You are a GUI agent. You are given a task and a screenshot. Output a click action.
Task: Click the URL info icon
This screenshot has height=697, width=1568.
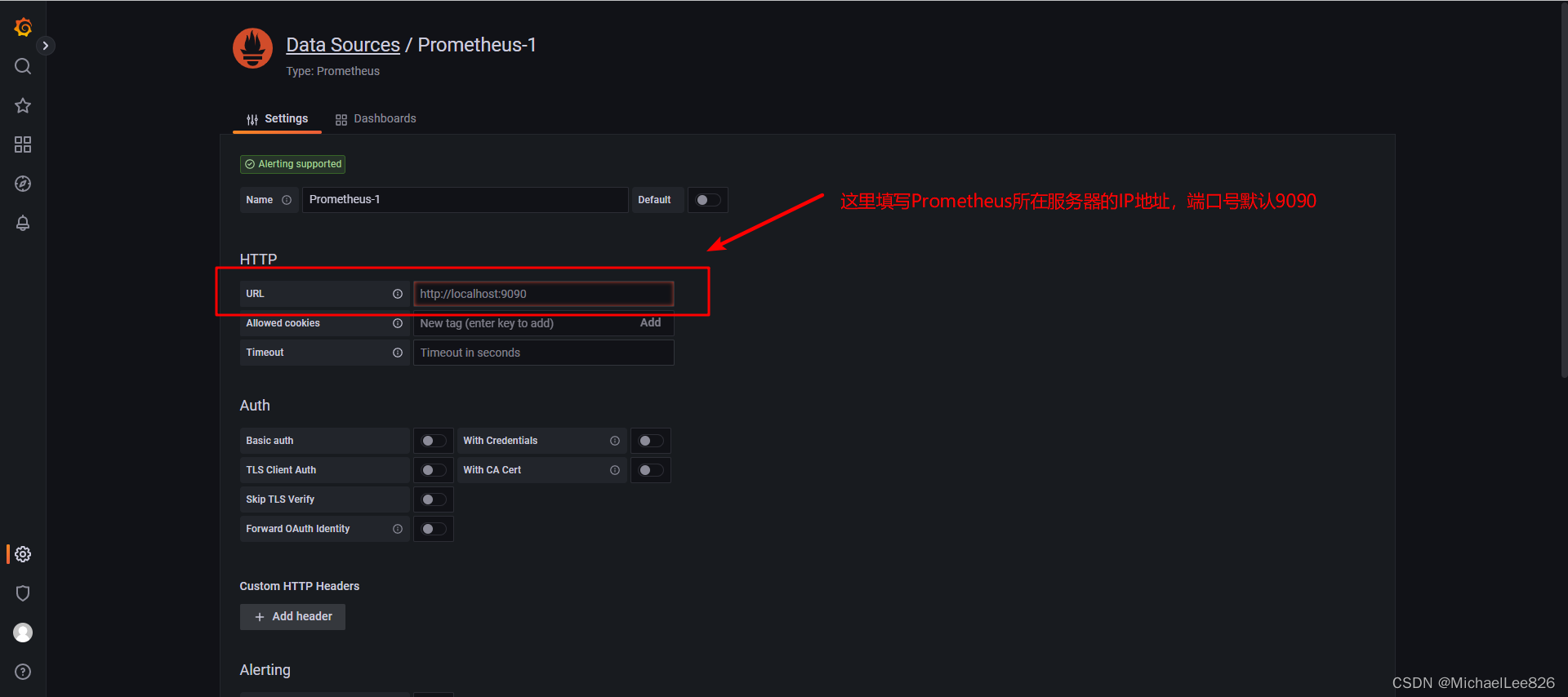click(398, 294)
